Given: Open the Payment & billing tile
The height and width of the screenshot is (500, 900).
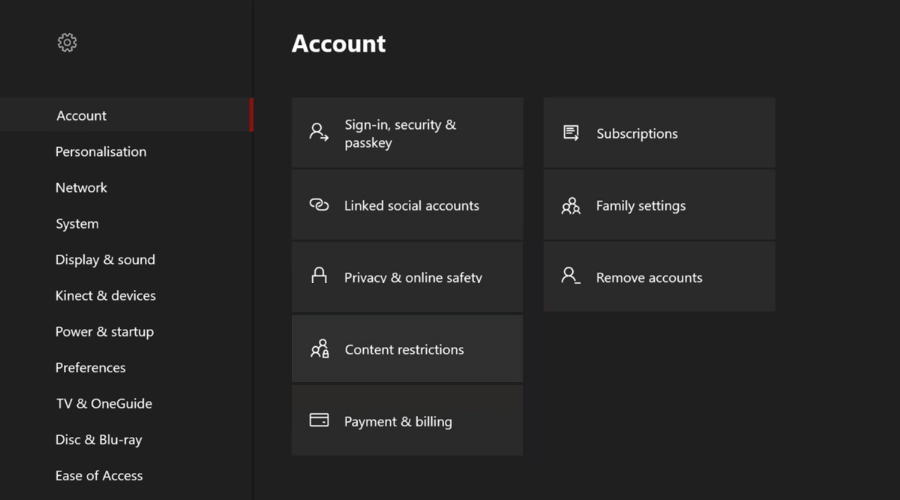Looking at the screenshot, I should click(407, 421).
